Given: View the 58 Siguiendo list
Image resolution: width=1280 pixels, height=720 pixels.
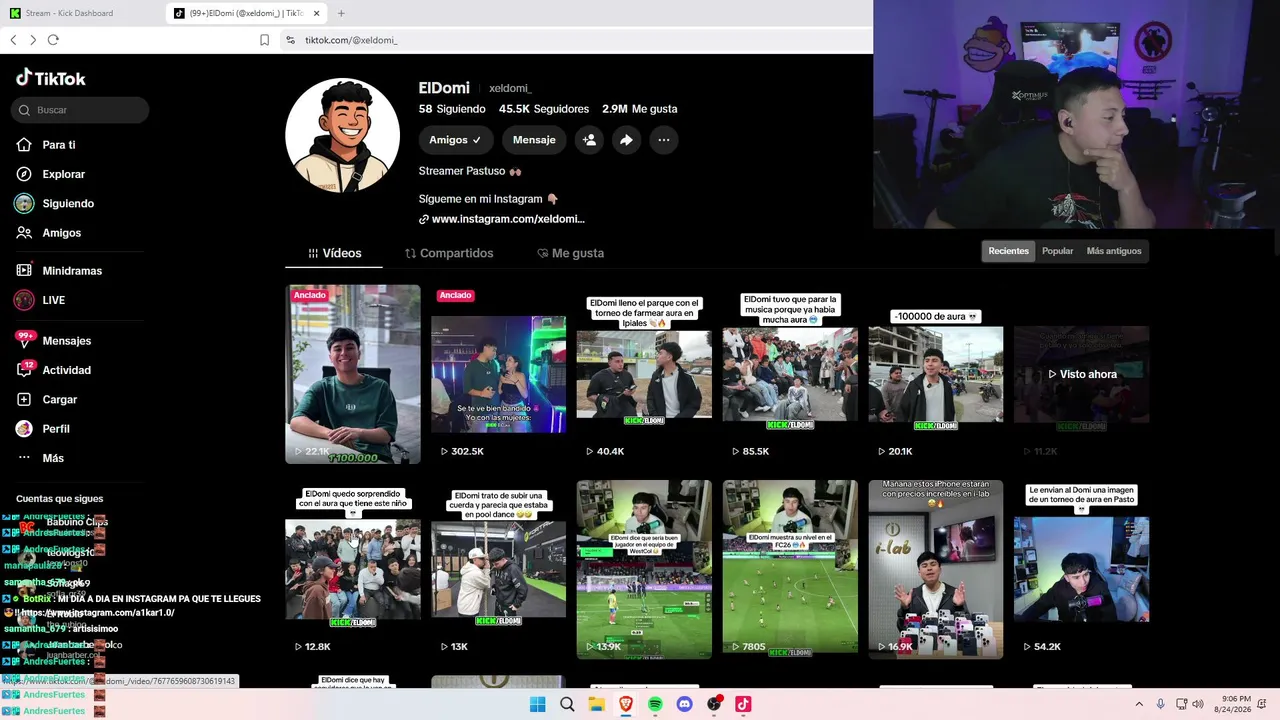Looking at the screenshot, I should [x=452, y=109].
